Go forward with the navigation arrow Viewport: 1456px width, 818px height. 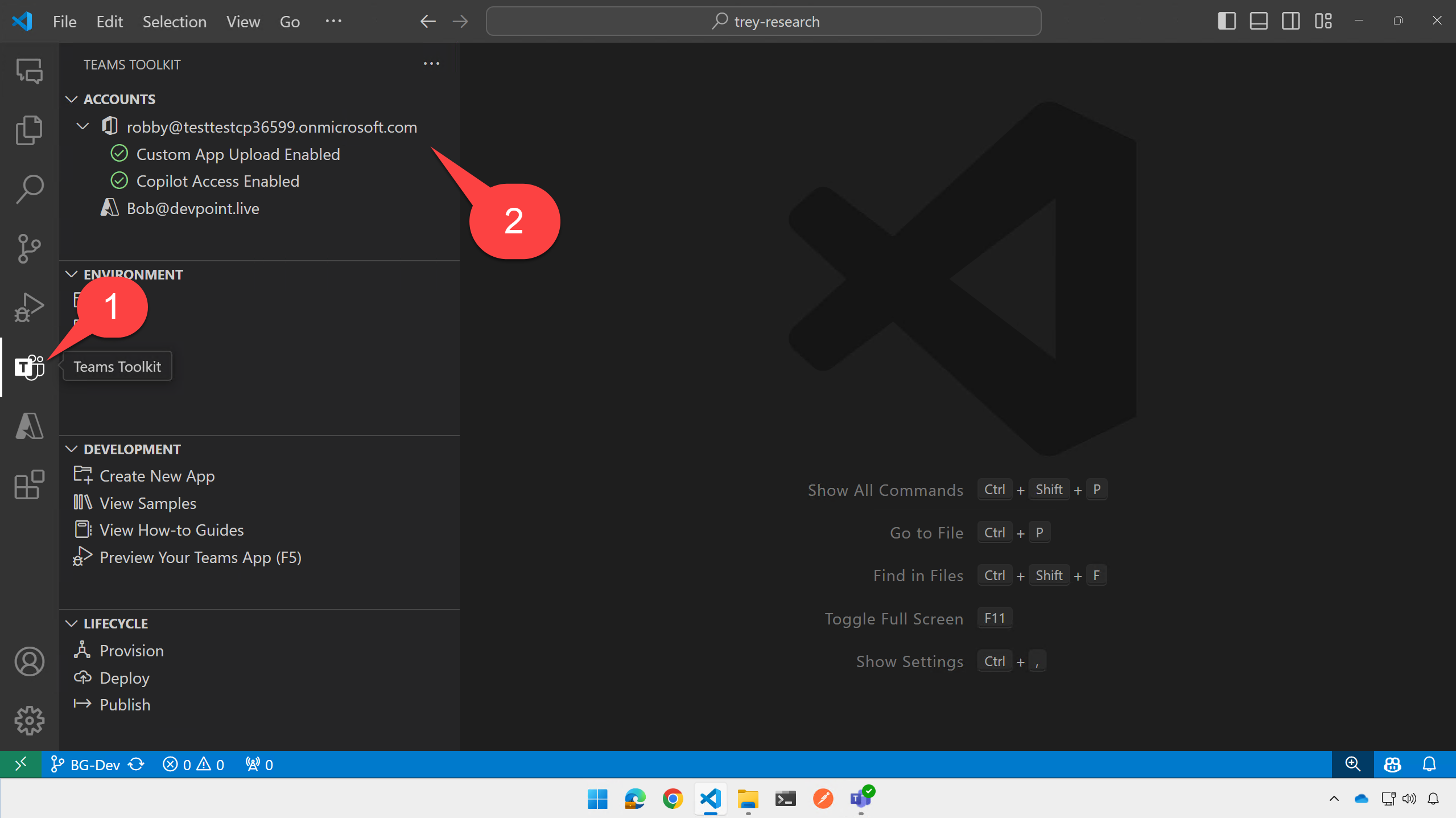pos(460,22)
